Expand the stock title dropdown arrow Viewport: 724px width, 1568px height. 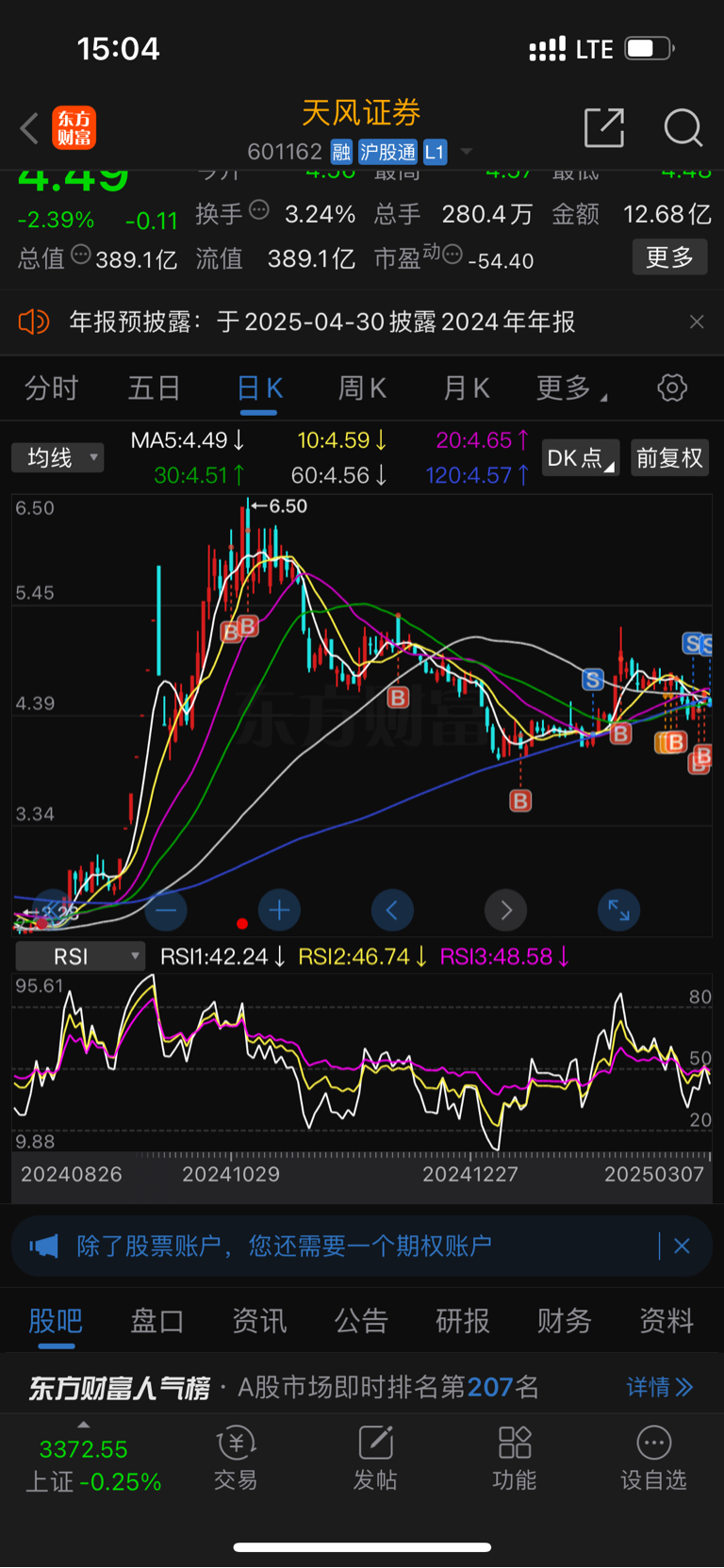466,152
